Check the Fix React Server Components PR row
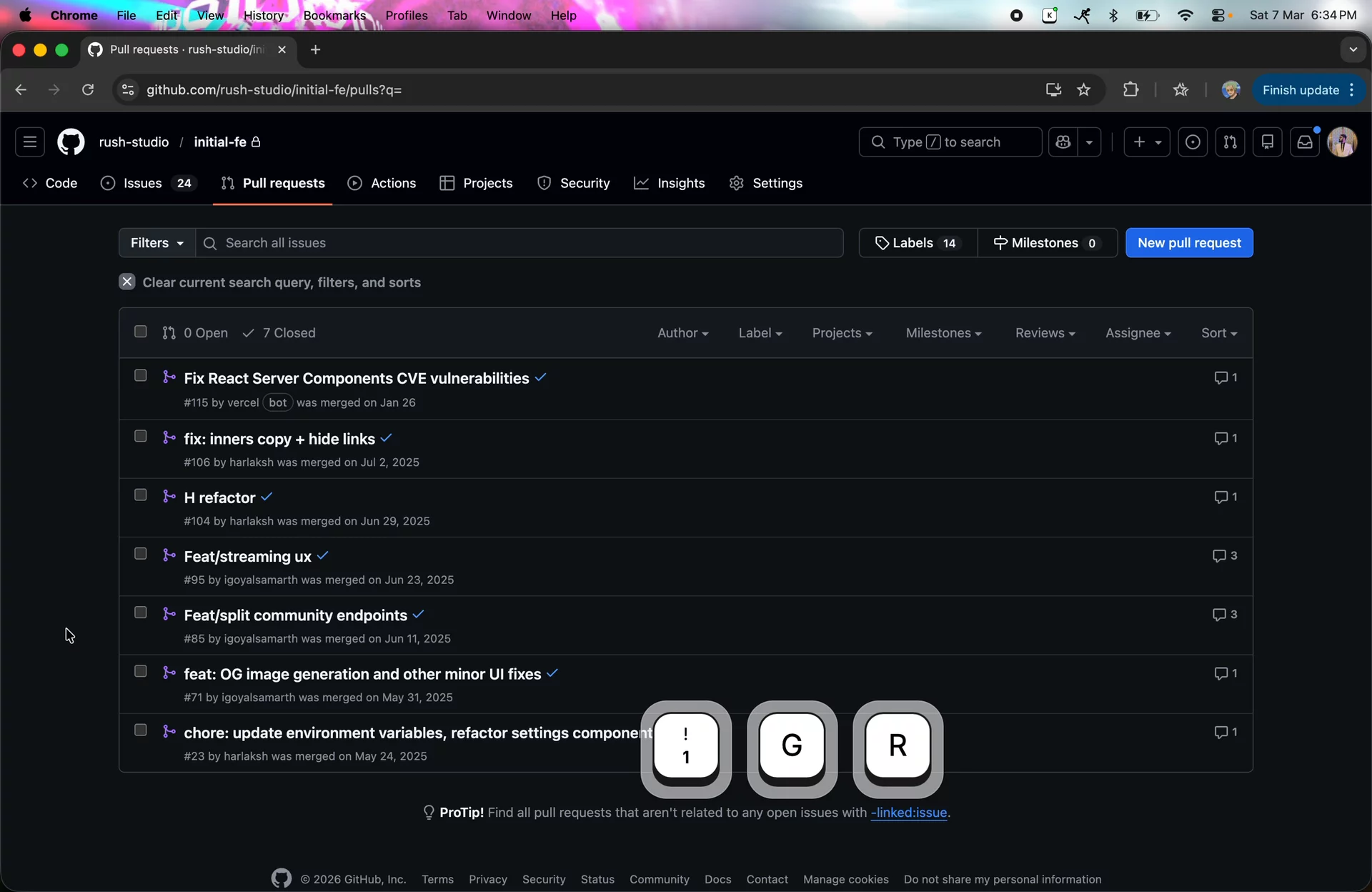 [140, 375]
